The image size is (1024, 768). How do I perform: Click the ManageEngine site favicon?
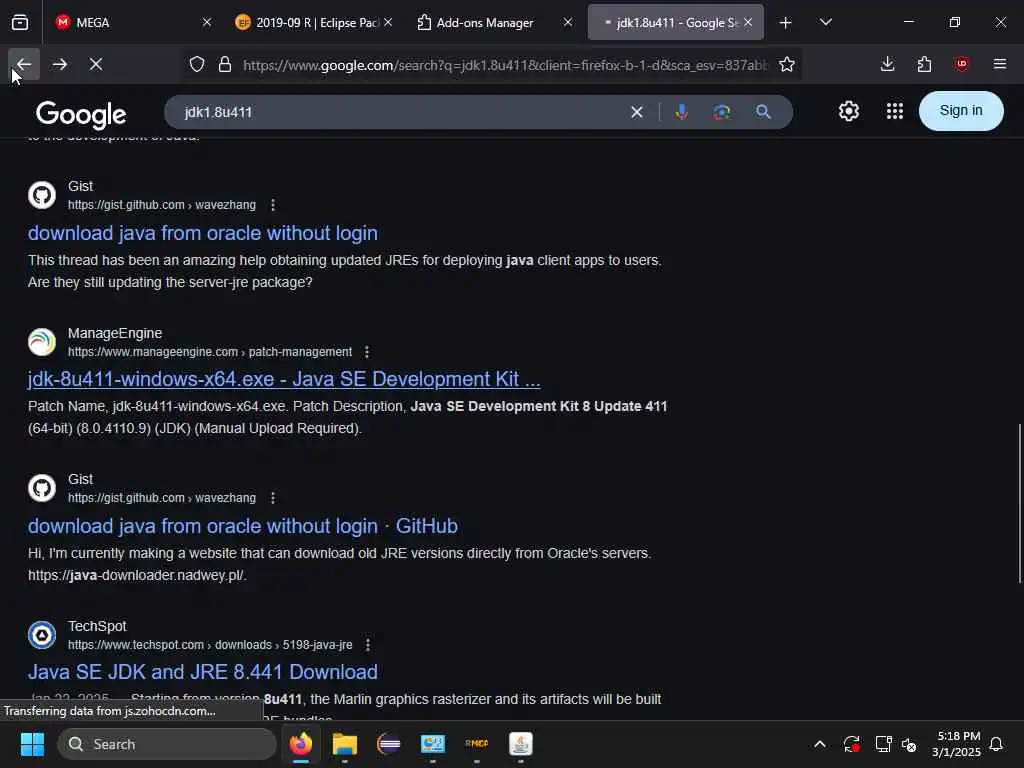[42, 342]
